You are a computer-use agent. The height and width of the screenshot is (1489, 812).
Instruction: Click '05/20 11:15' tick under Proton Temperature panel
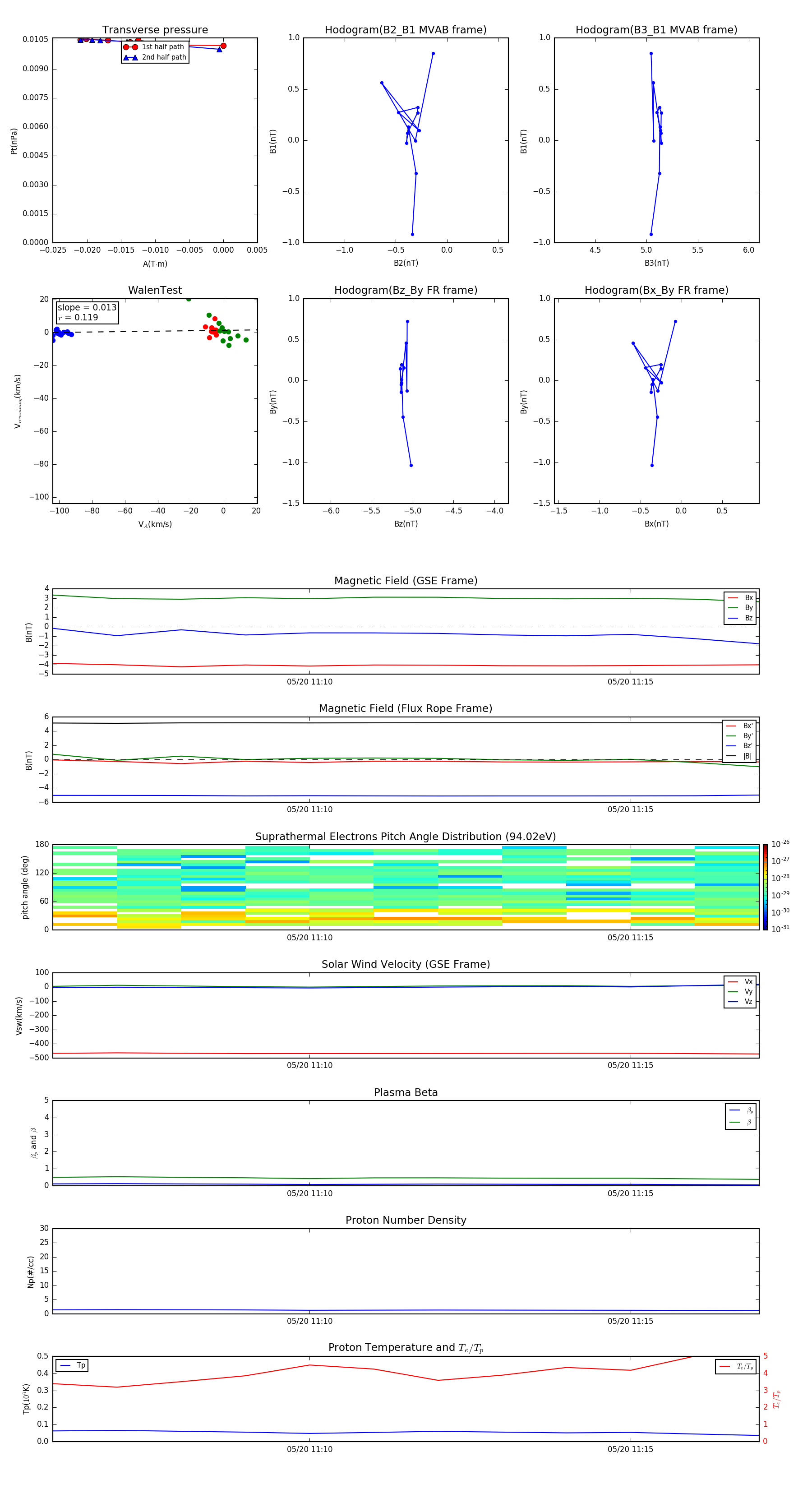(630, 1450)
